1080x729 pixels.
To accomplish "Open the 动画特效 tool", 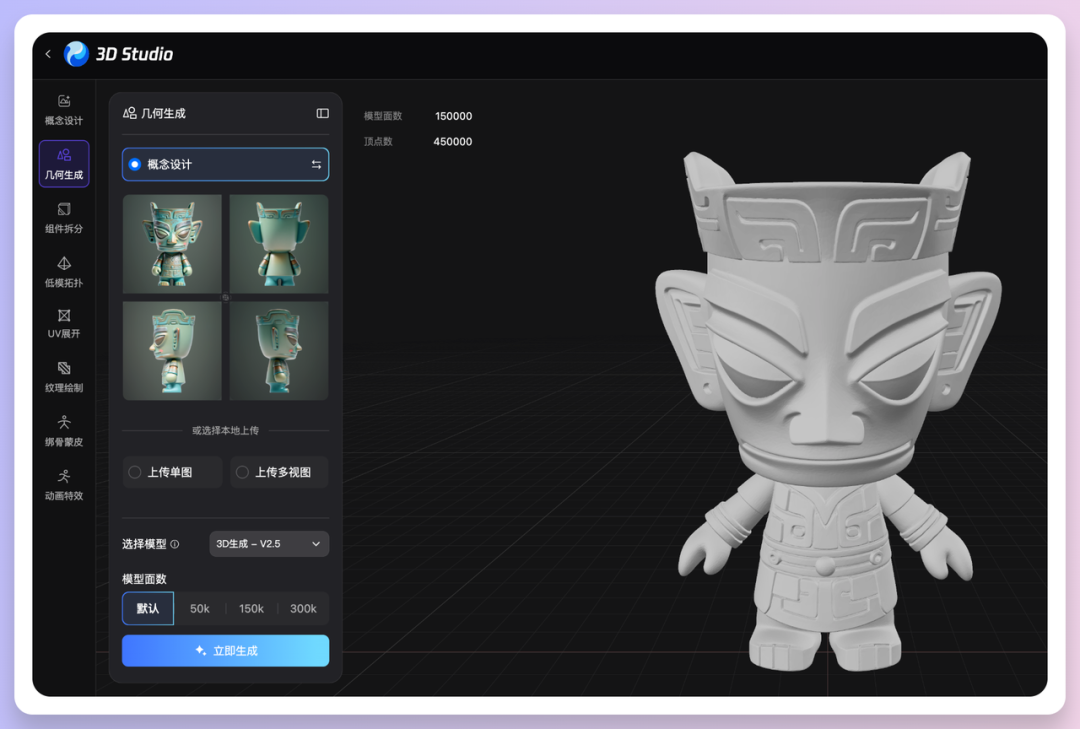I will pyautogui.click(x=64, y=484).
